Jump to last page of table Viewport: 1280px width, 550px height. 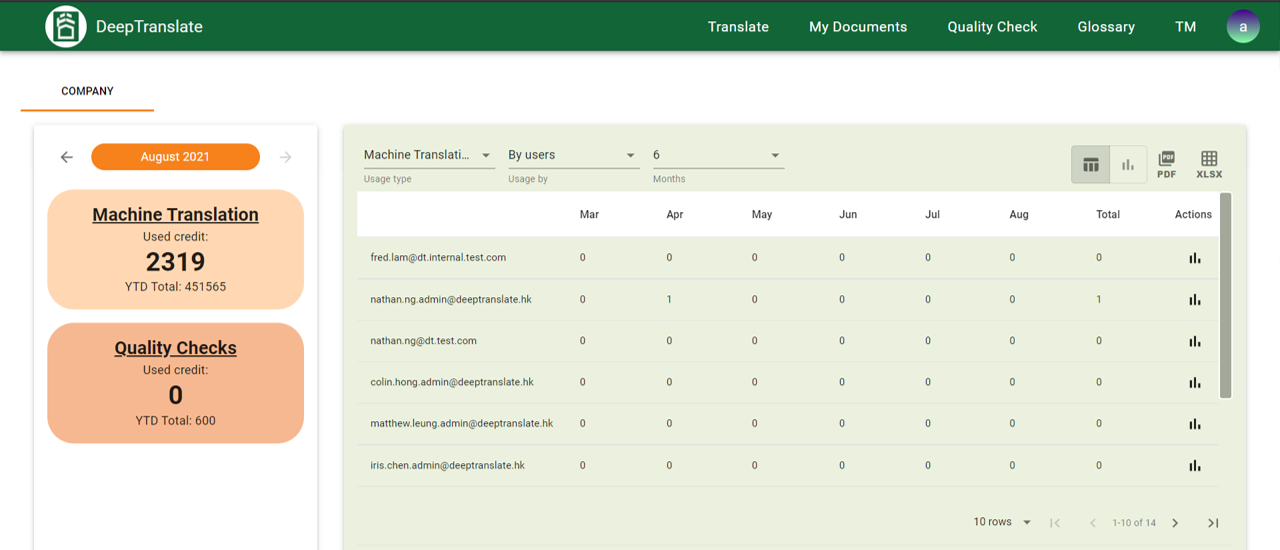tap(1213, 523)
